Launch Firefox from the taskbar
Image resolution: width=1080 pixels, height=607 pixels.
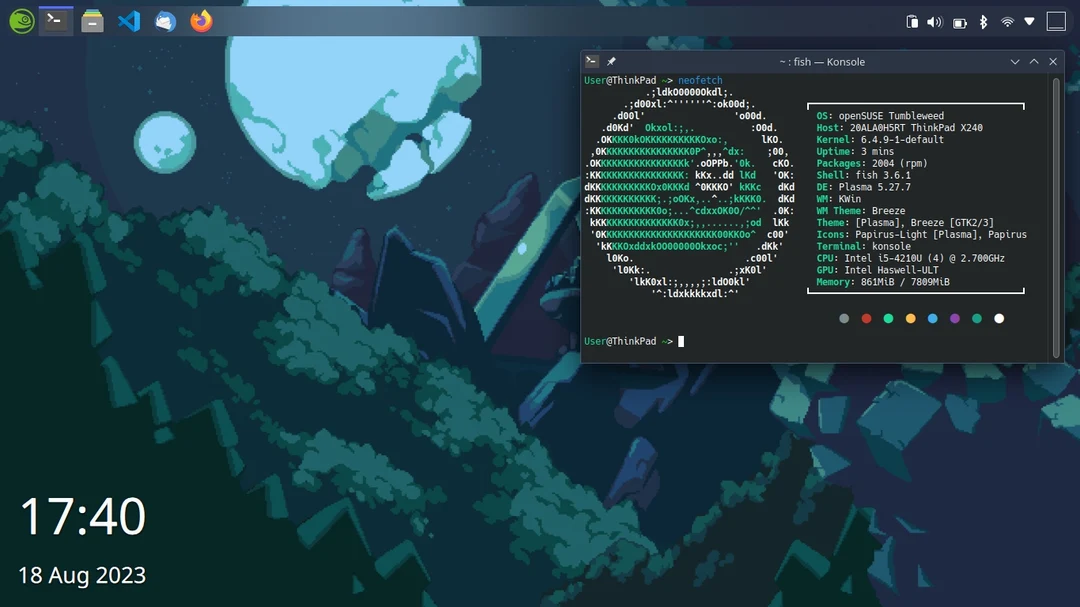[200, 20]
